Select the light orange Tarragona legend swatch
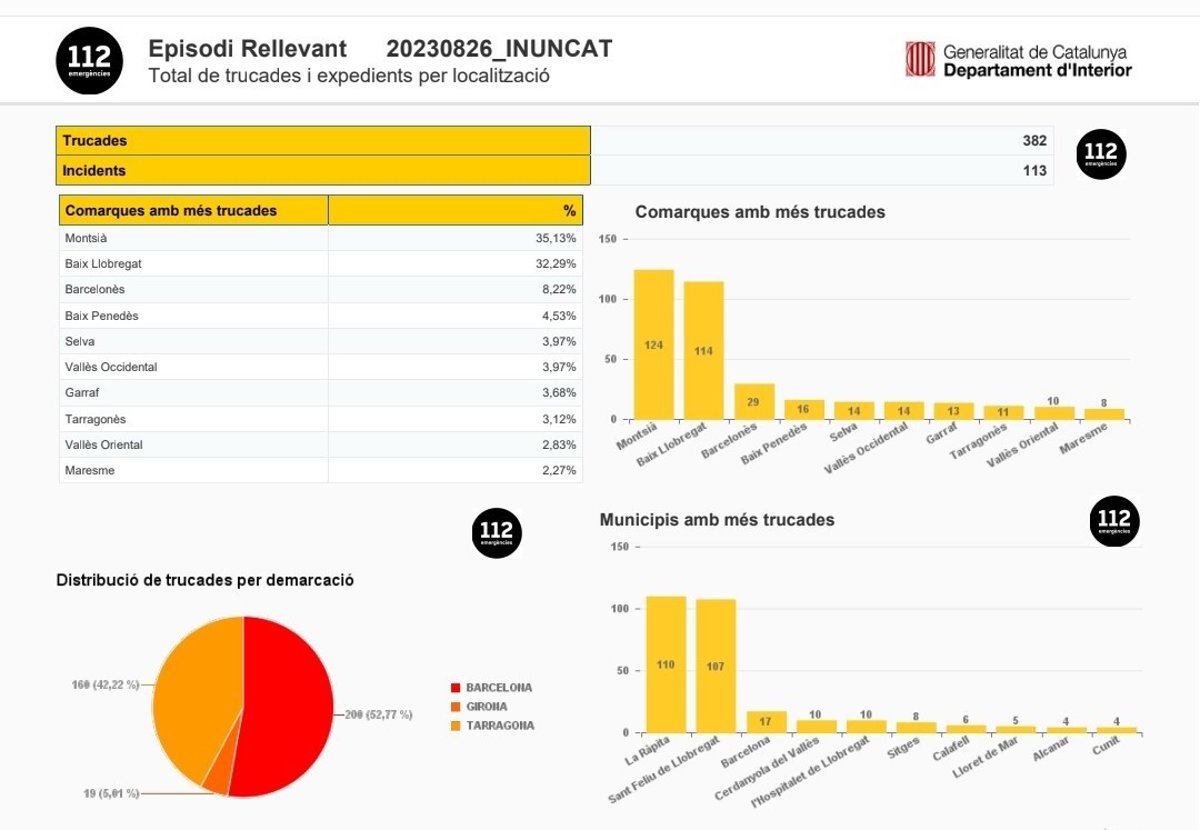Image resolution: width=1200 pixels, height=830 pixels. click(x=455, y=726)
